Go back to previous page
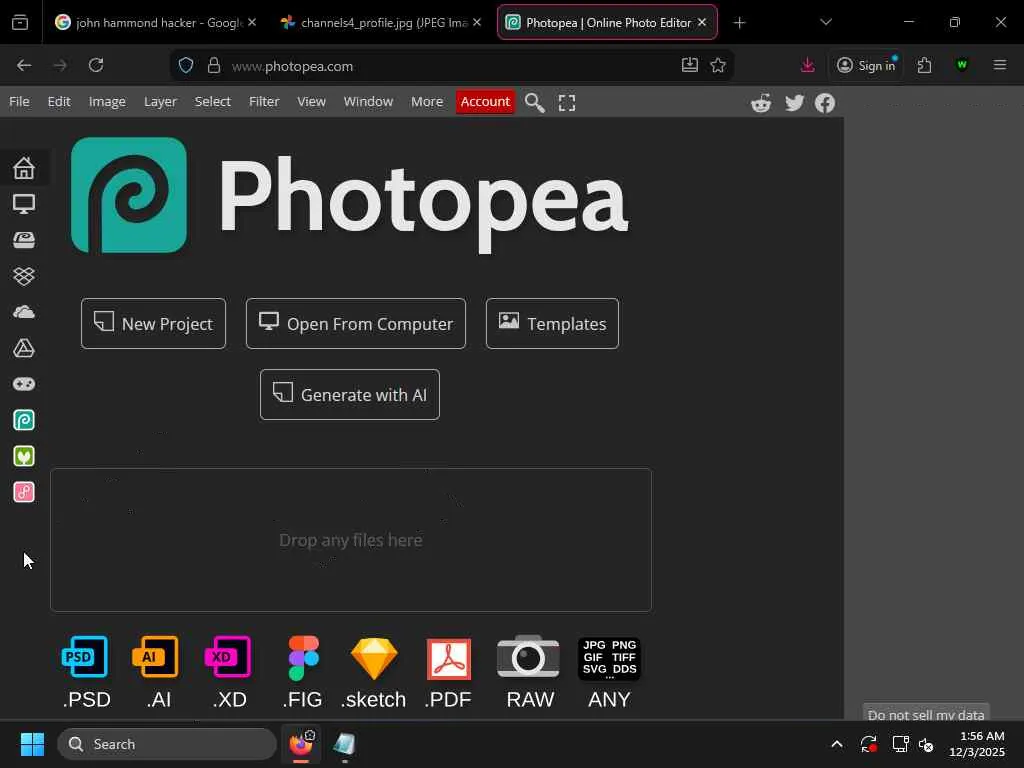 click(x=24, y=65)
